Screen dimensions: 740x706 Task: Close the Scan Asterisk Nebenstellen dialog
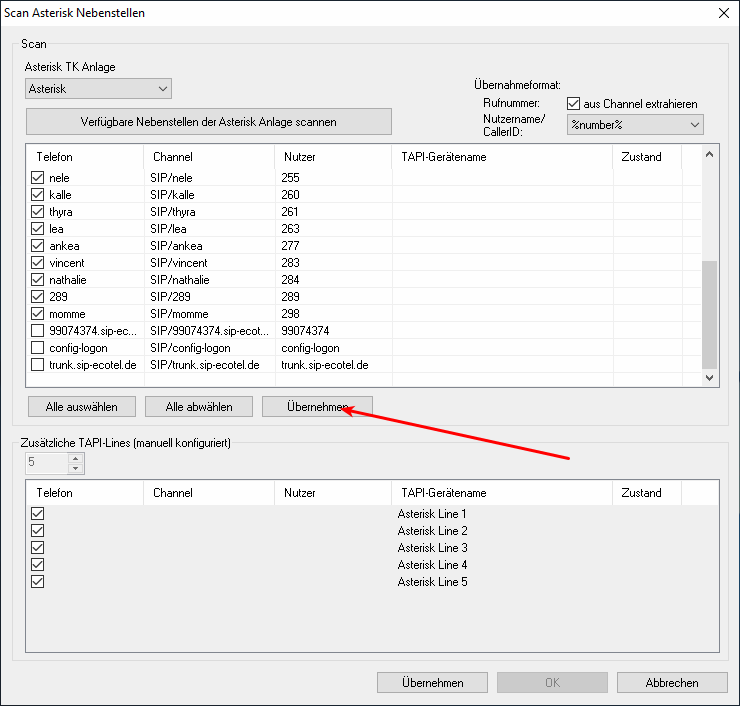pos(723,13)
